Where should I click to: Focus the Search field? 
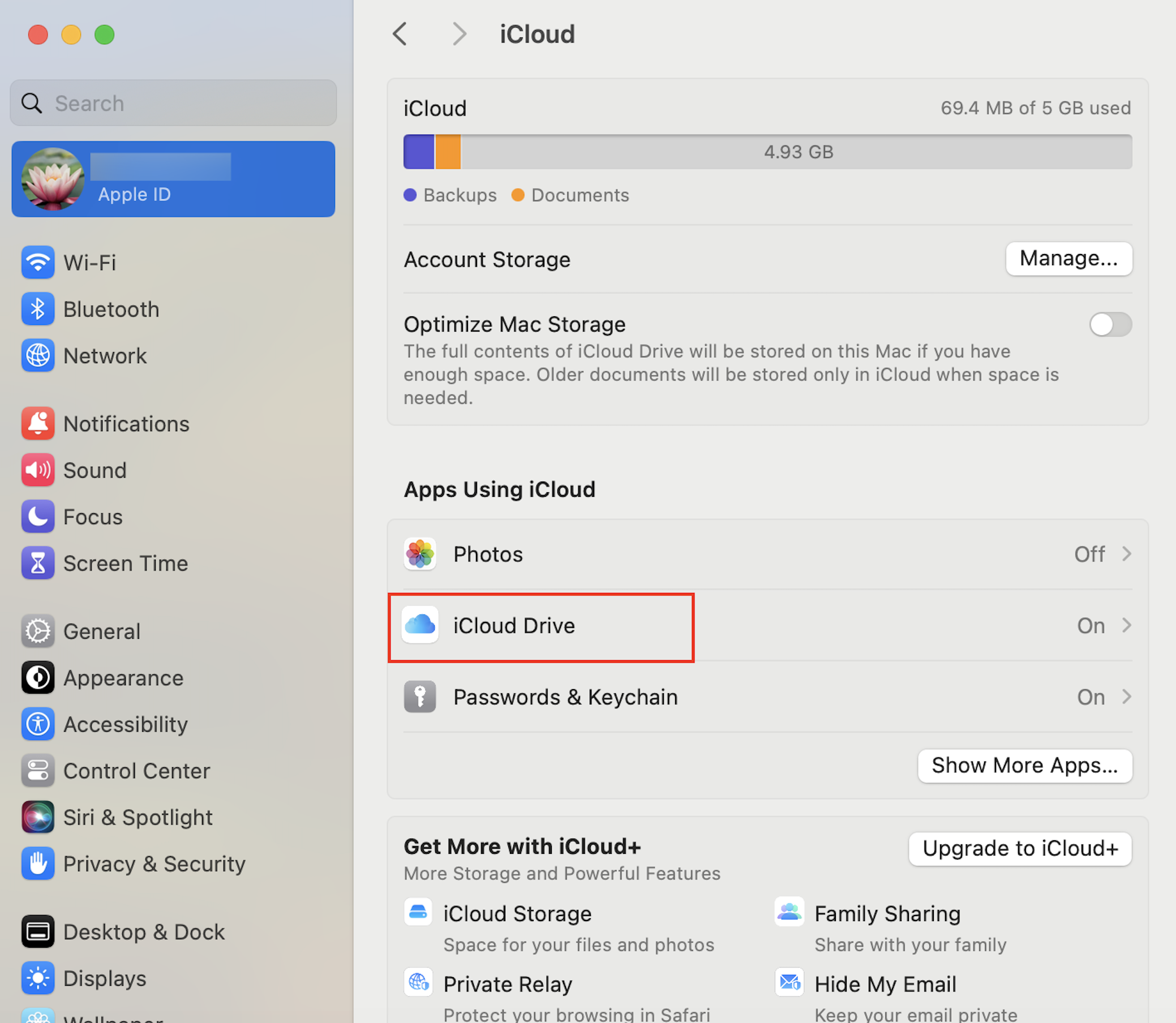[173, 103]
